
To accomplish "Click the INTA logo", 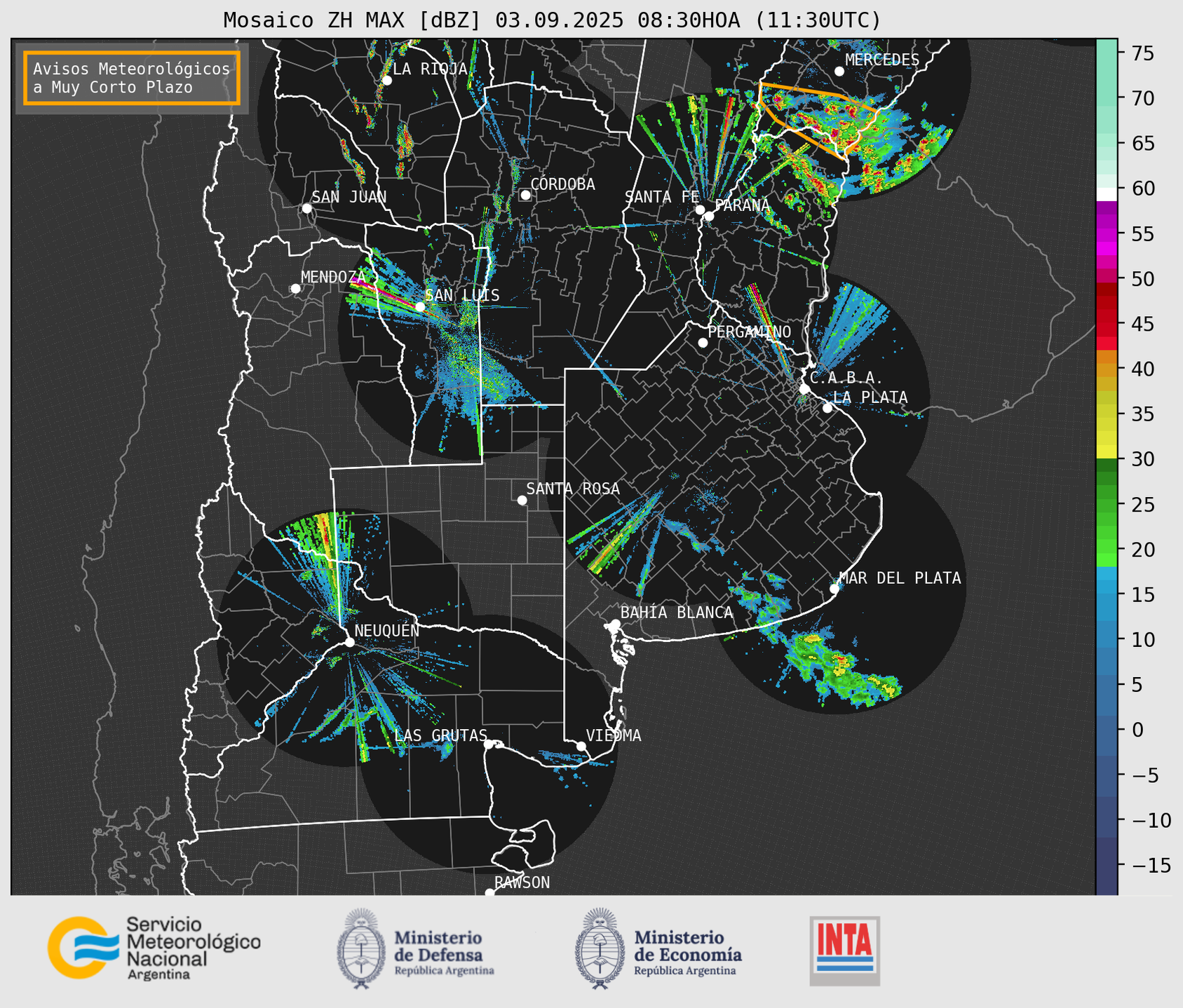I will (x=845, y=951).
